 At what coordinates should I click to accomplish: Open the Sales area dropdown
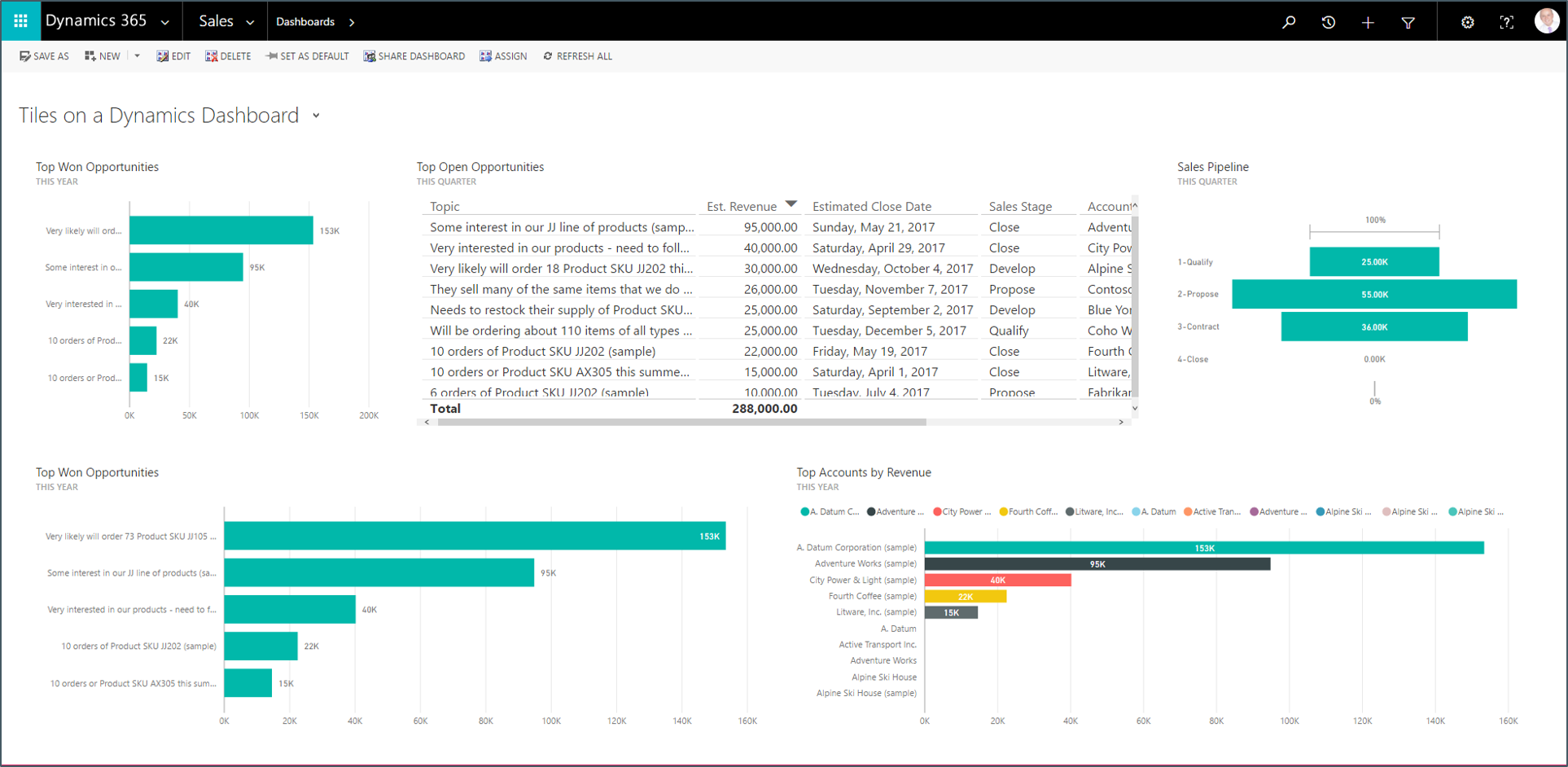click(250, 22)
